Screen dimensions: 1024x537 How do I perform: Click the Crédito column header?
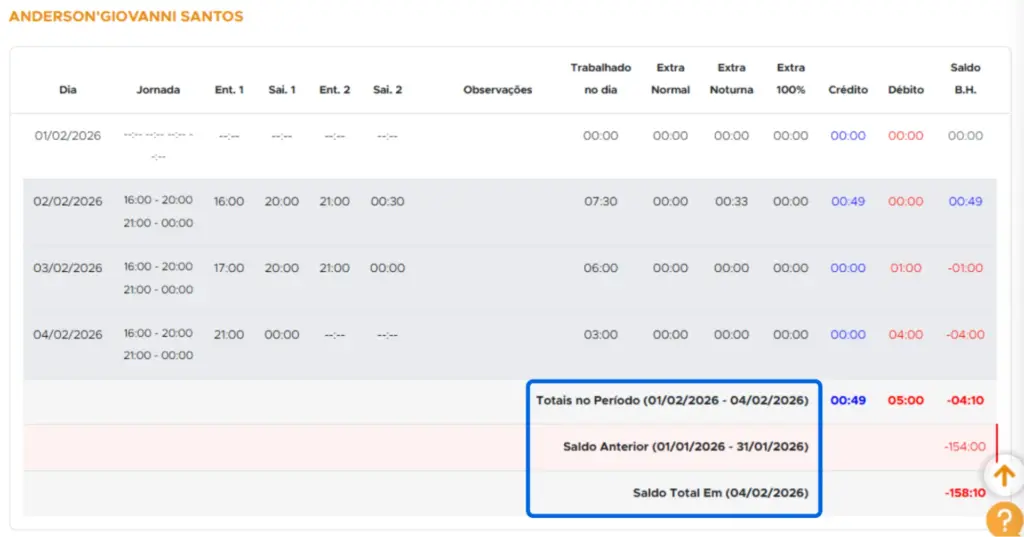pyautogui.click(x=848, y=90)
